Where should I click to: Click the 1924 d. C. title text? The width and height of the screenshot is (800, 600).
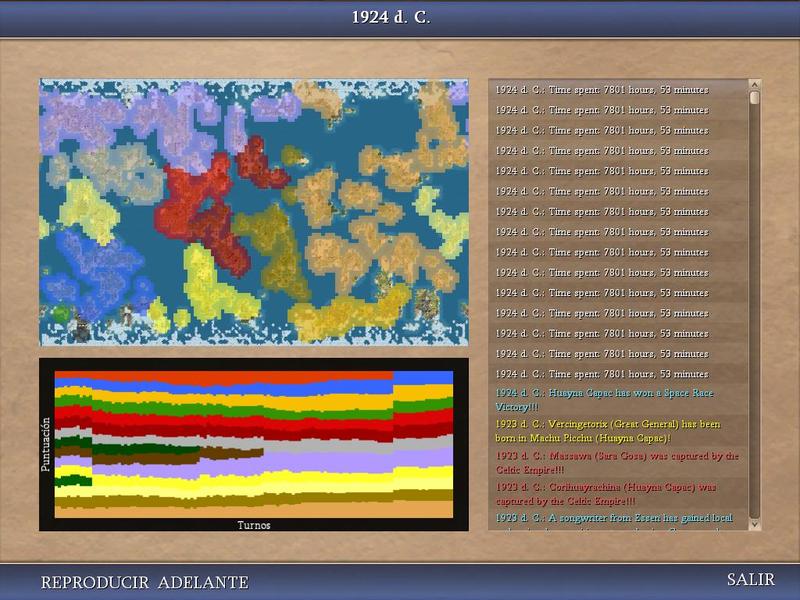391,17
